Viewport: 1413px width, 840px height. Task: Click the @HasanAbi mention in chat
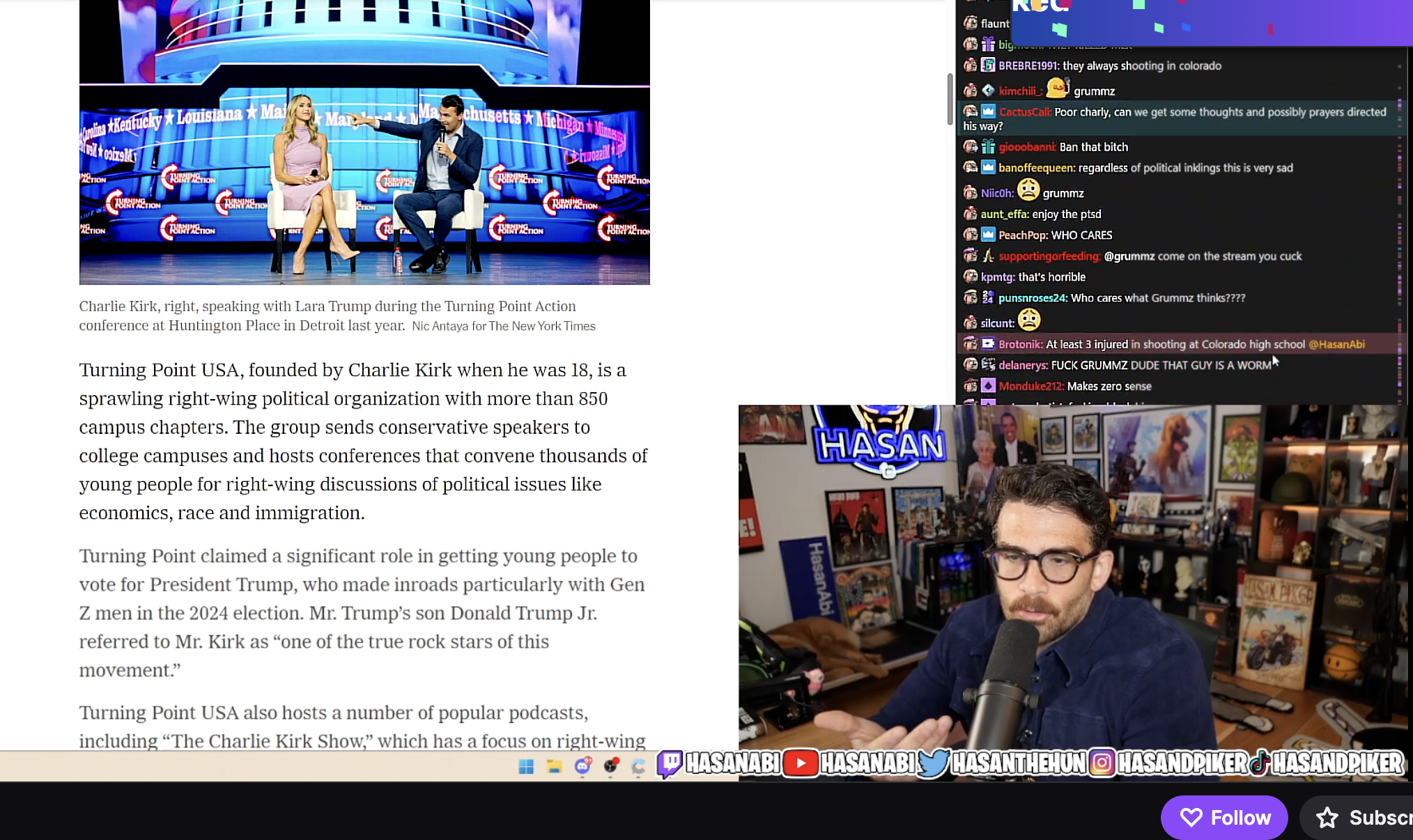(x=1336, y=344)
